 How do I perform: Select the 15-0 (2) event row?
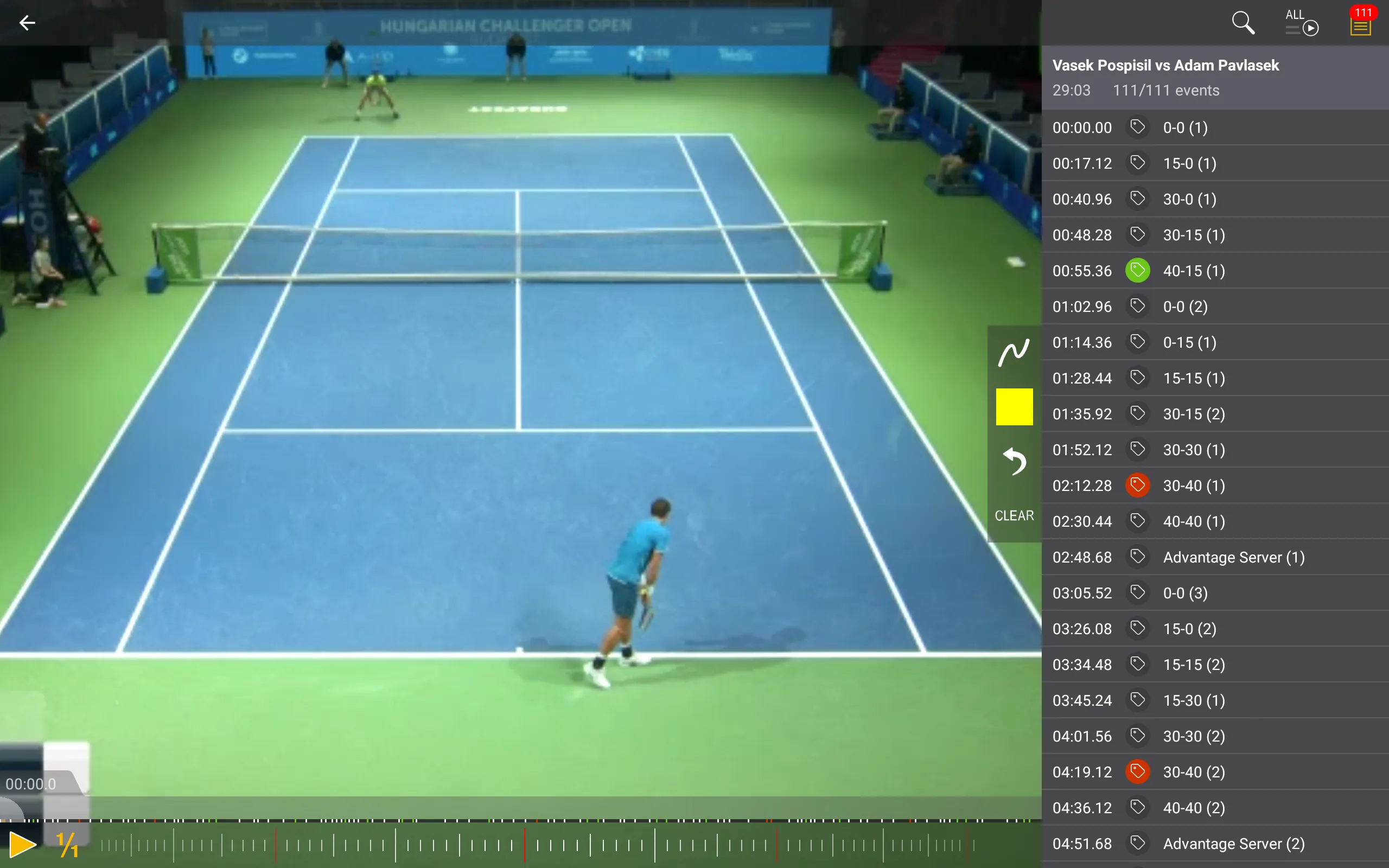(1215, 629)
